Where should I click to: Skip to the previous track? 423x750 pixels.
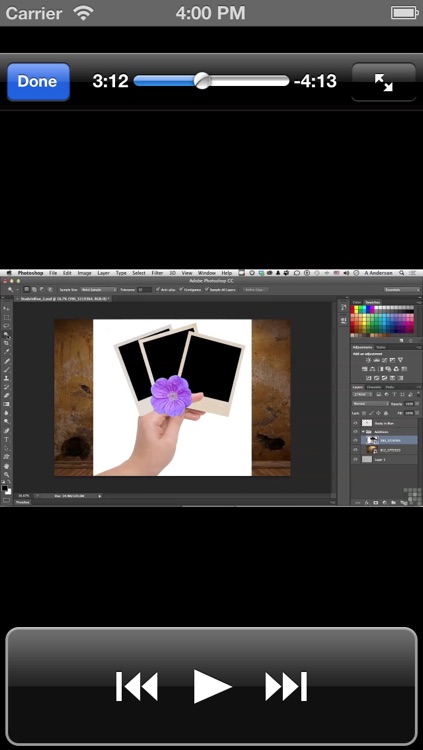[x=137, y=686]
